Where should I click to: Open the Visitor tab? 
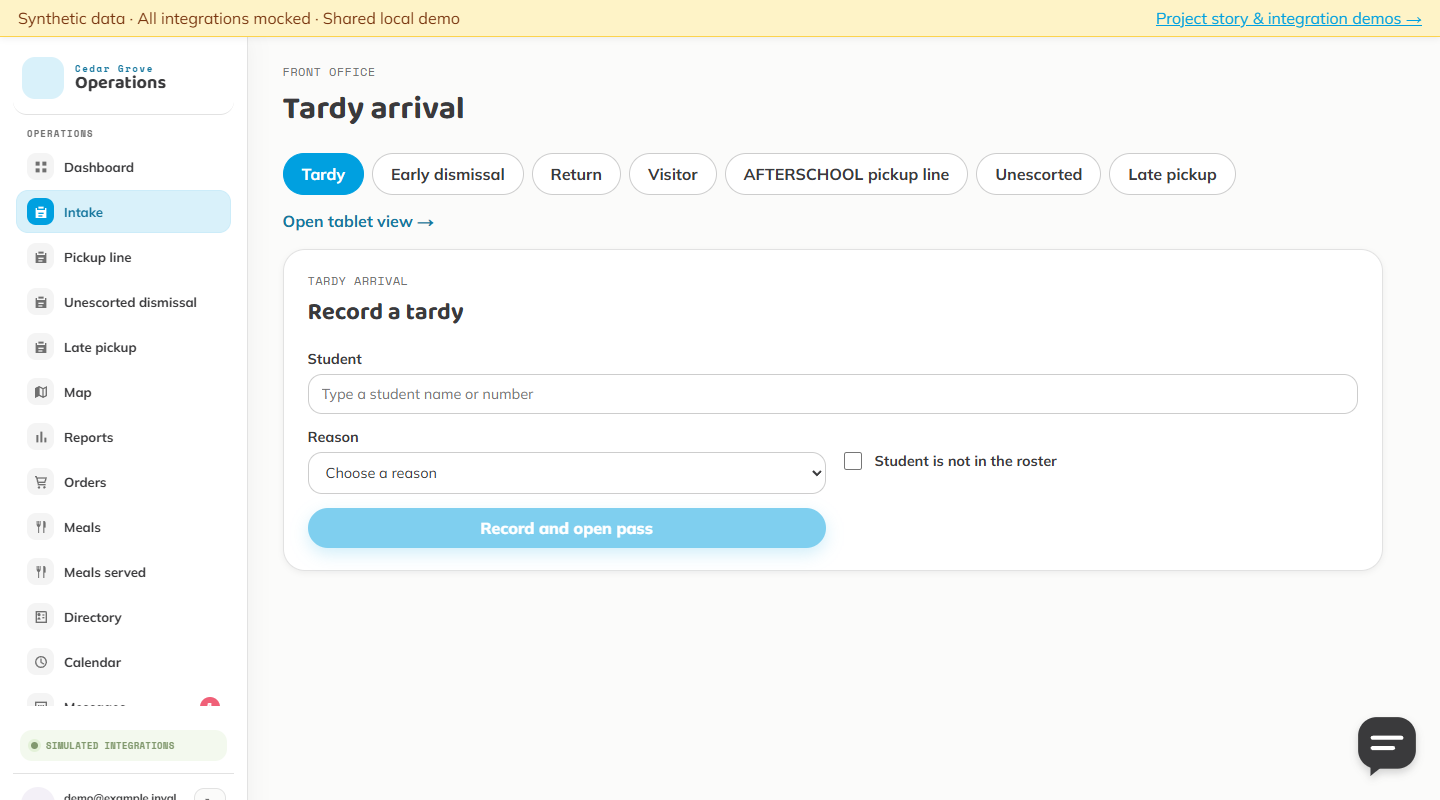coord(673,174)
